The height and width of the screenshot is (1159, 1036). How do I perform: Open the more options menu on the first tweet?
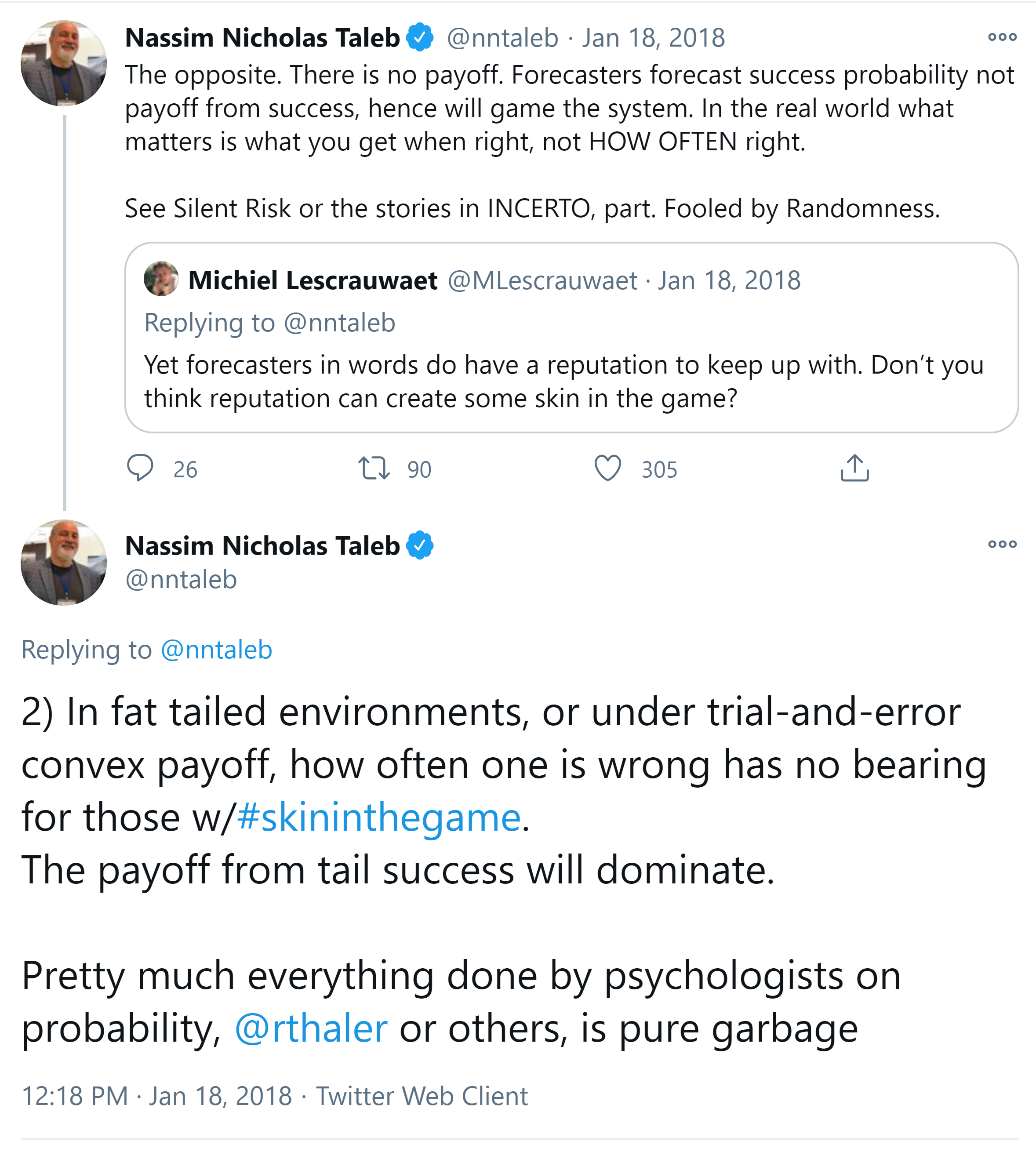pyautogui.click(x=1002, y=37)
